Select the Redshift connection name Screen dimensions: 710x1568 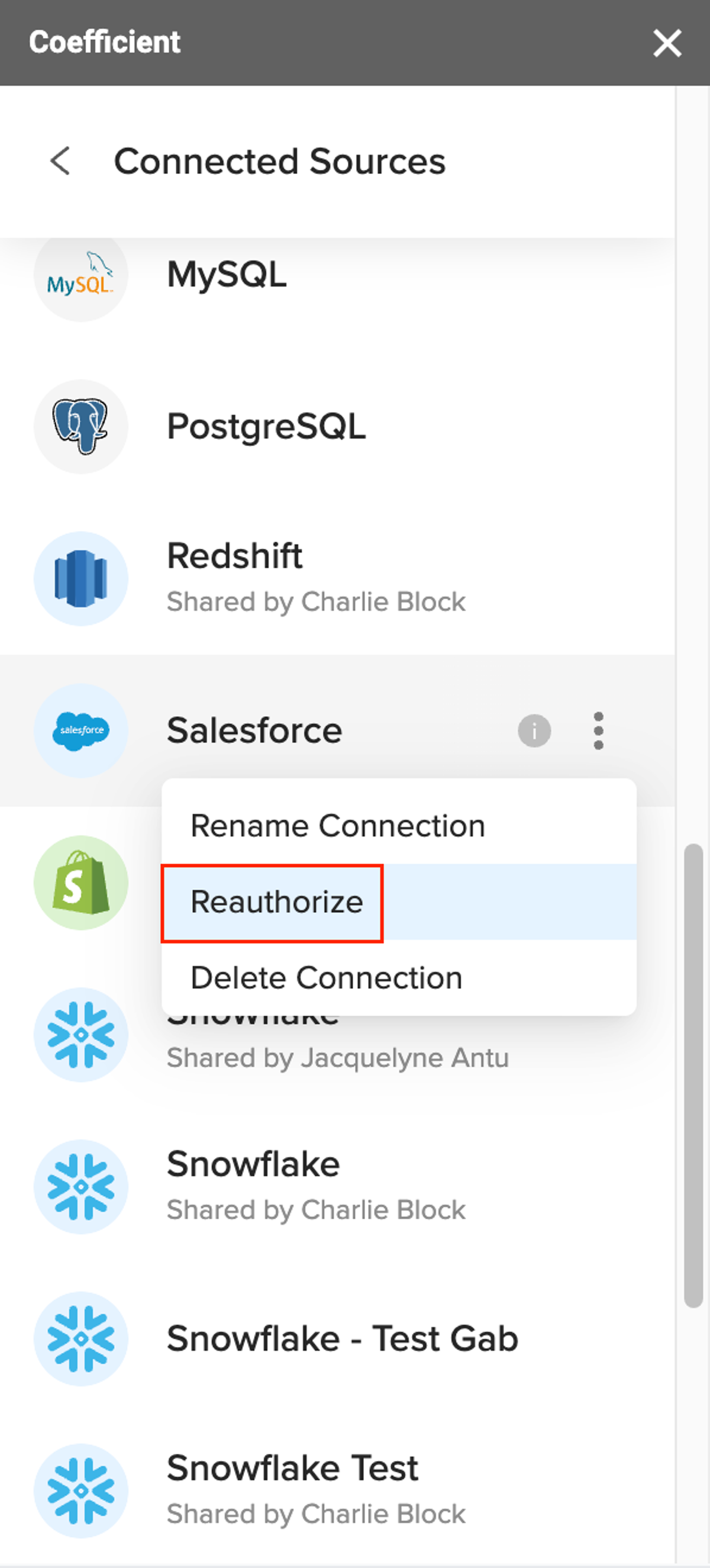pyautogui.click(x=234, y=556)
